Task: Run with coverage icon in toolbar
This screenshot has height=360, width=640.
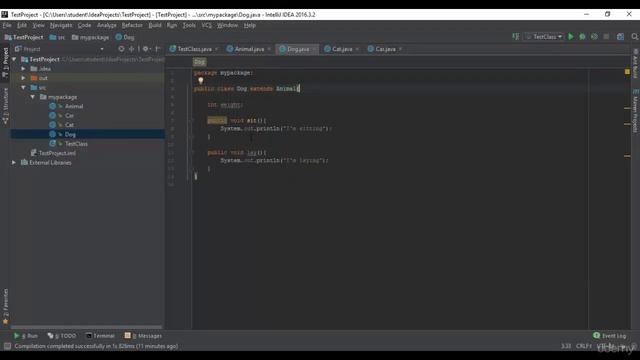Action: 594,37
